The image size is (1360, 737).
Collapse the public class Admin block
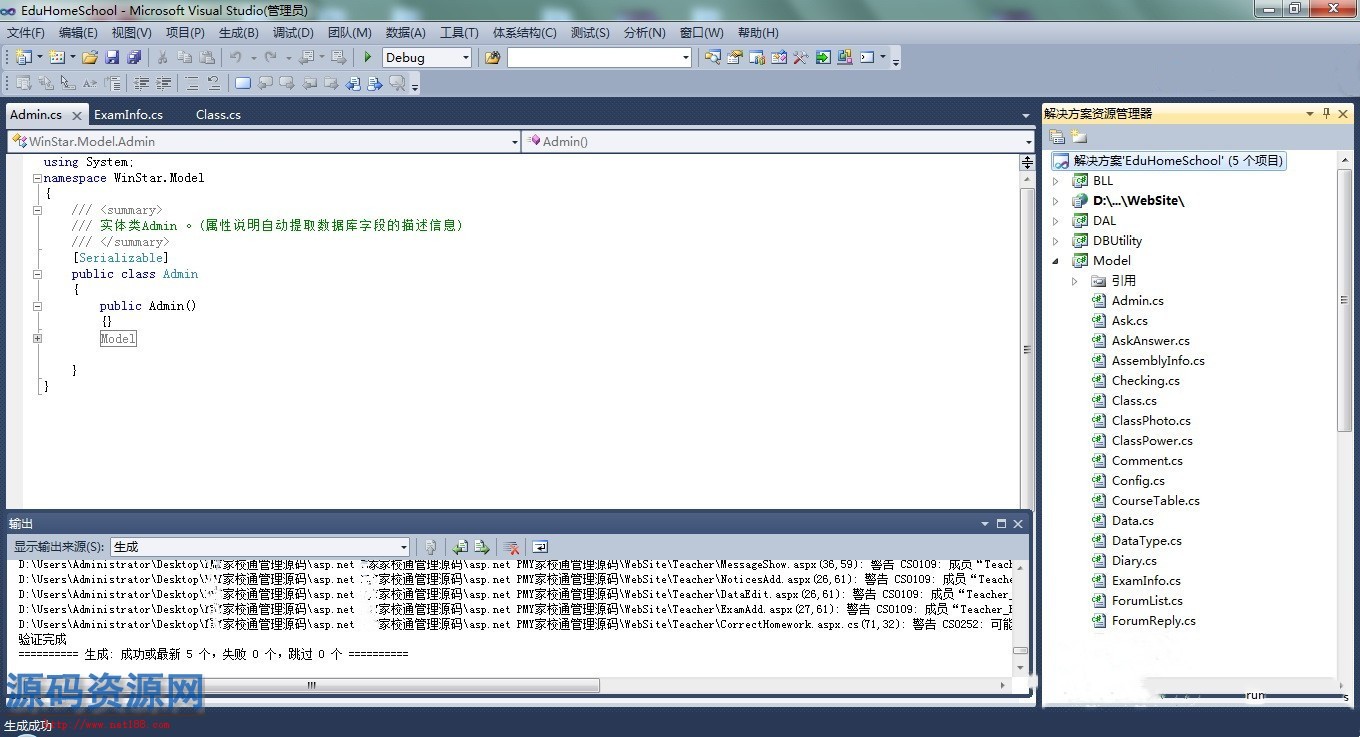pyautogui.click(x=37, y=274)
